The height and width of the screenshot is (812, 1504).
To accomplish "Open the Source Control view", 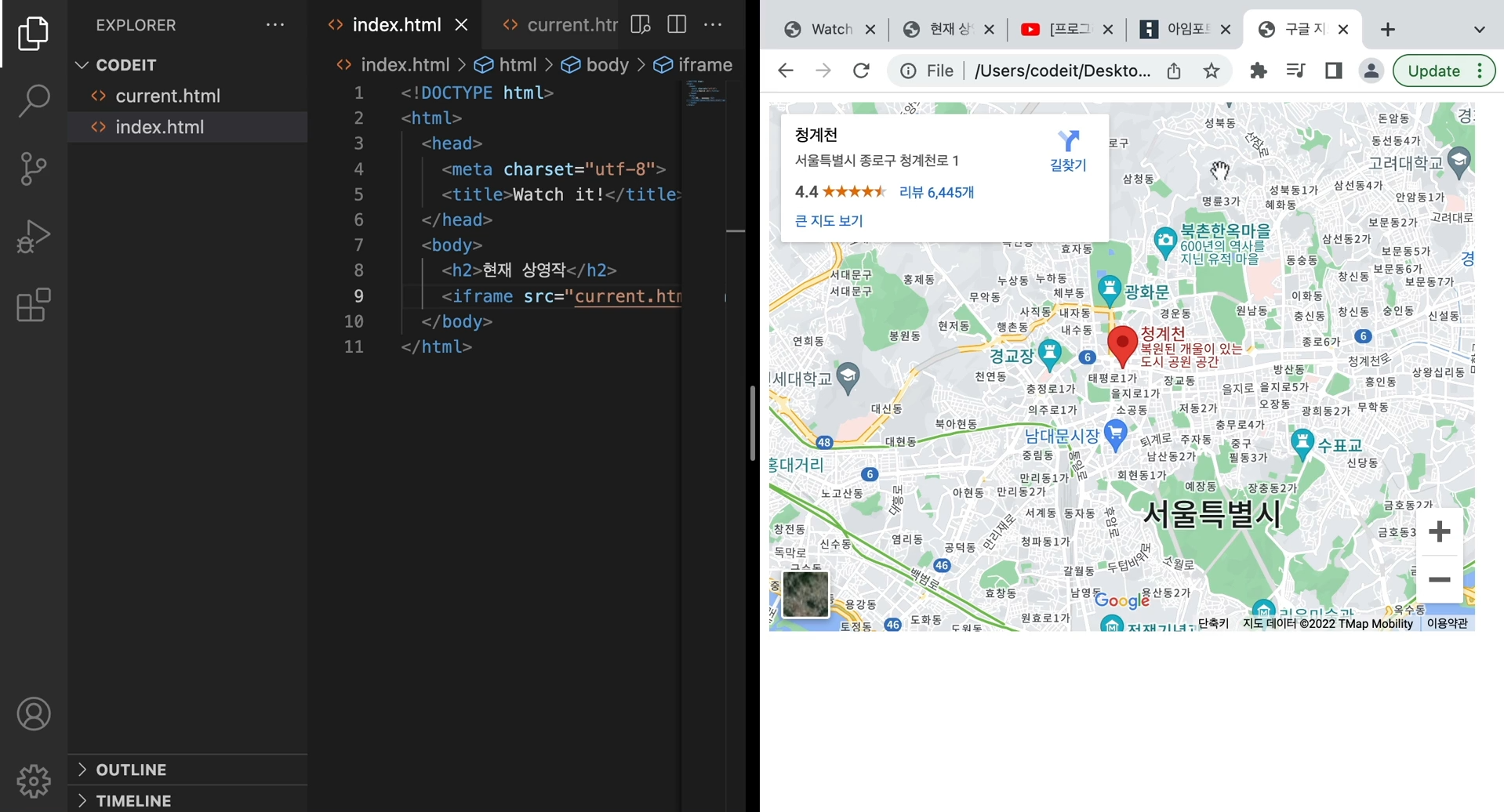I will pos(33,169).
